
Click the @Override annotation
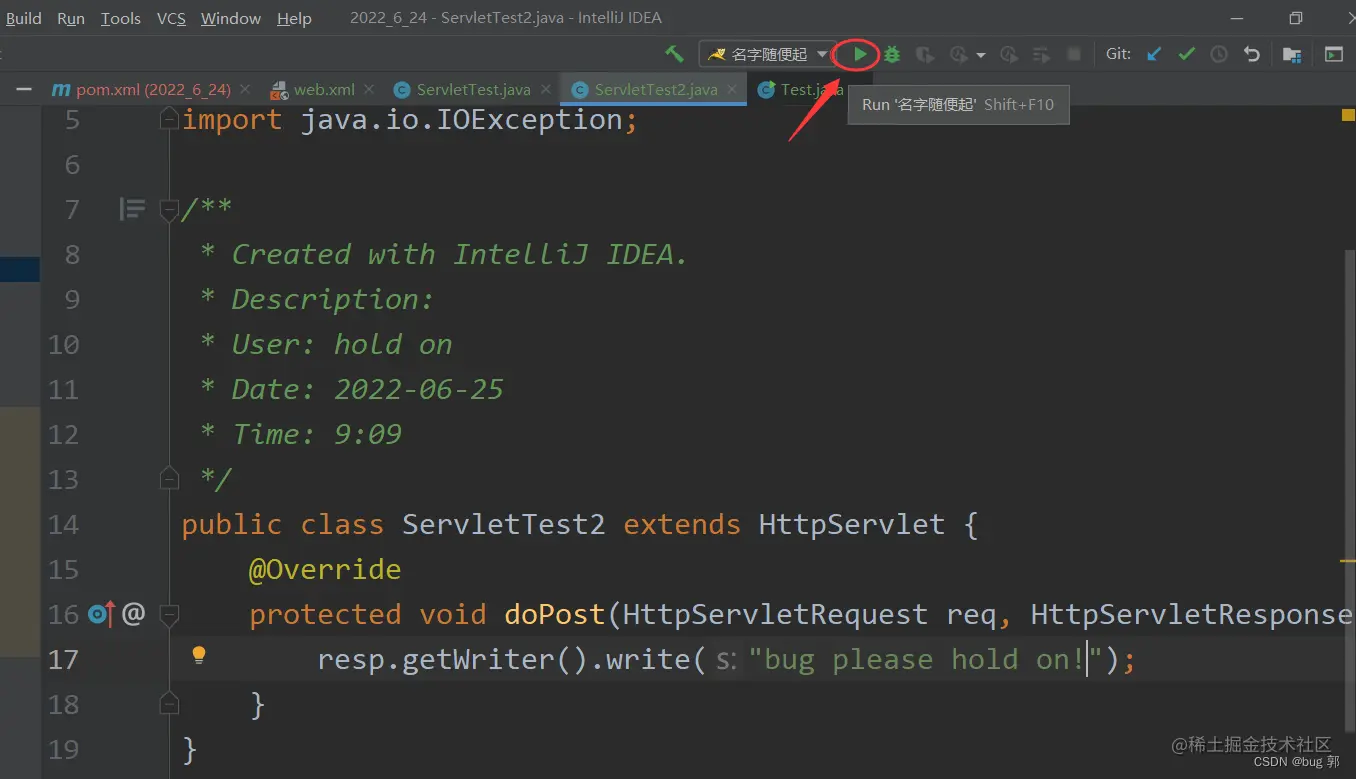[x=325, y=569]
